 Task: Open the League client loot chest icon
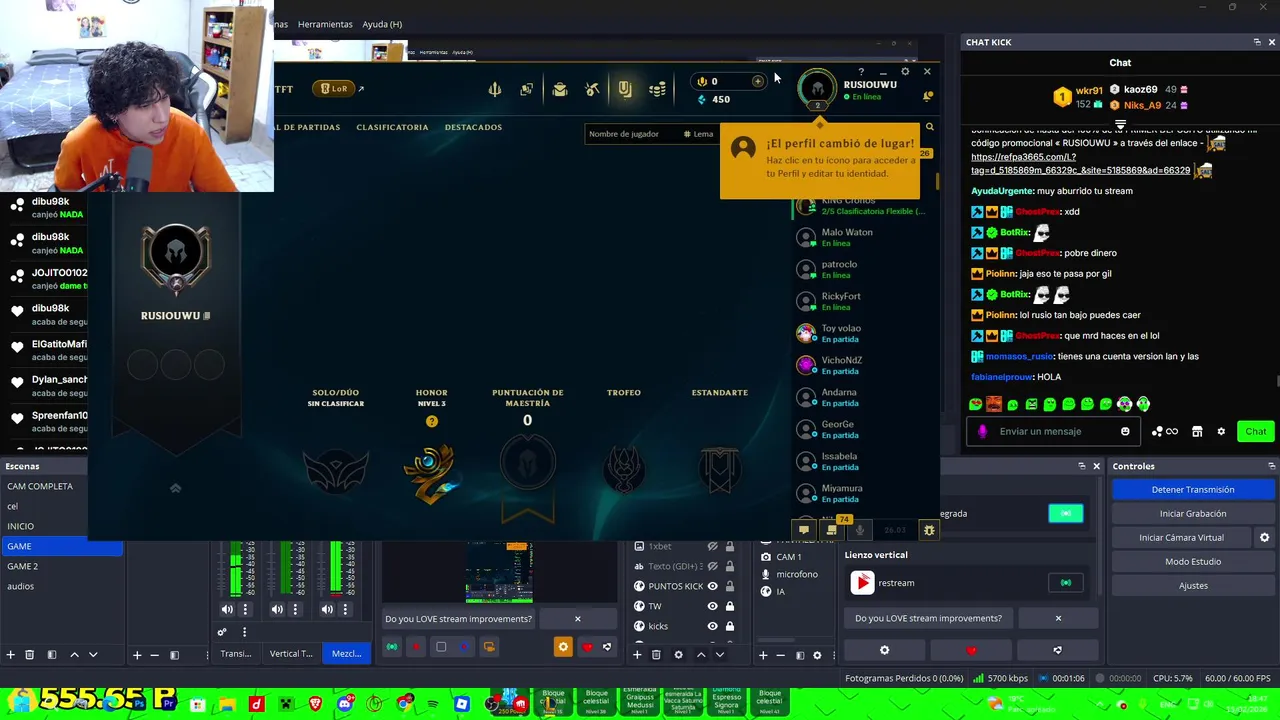(x=560, y=90)
